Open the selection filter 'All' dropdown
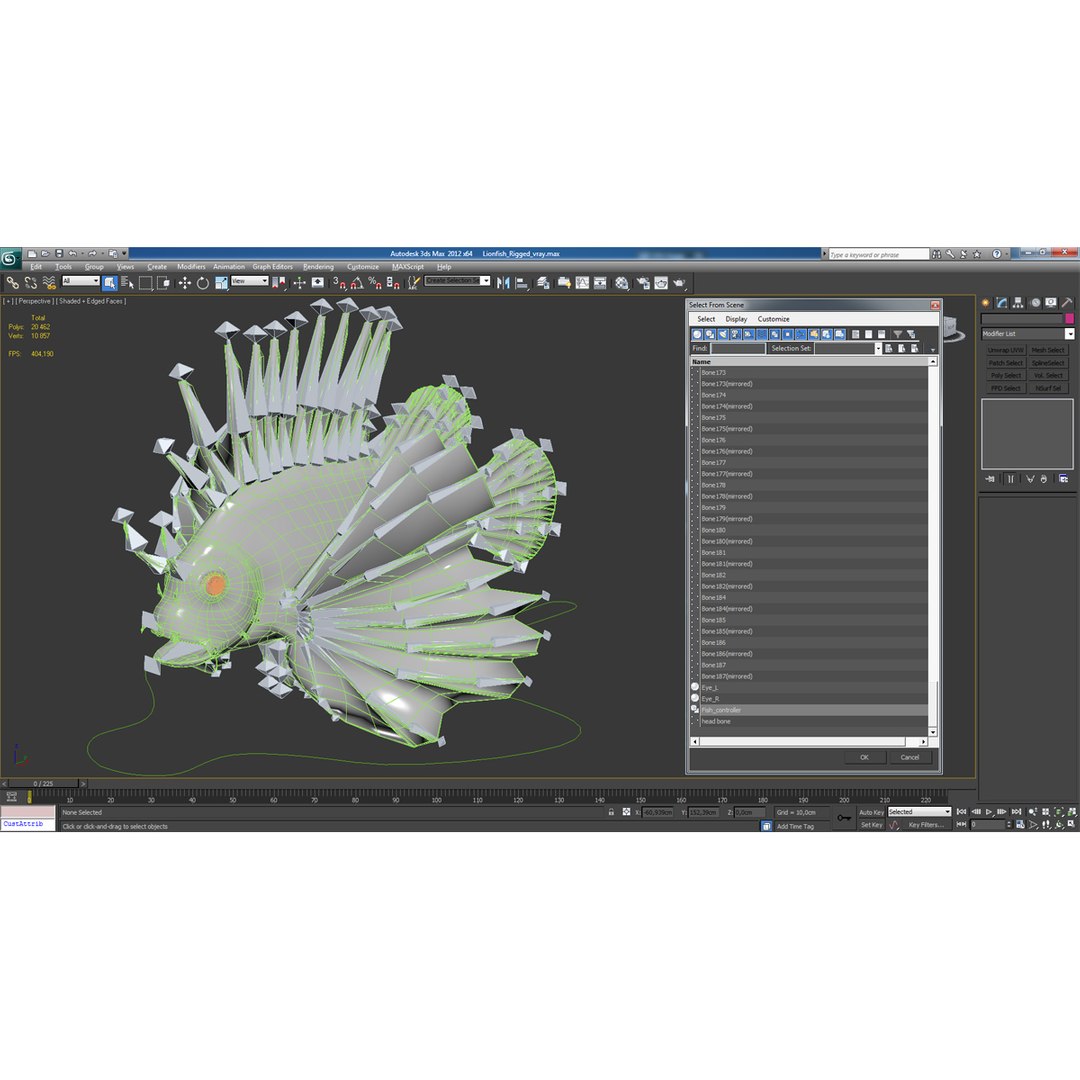Screen dimensions: 1080x1080 click(81, 281)
